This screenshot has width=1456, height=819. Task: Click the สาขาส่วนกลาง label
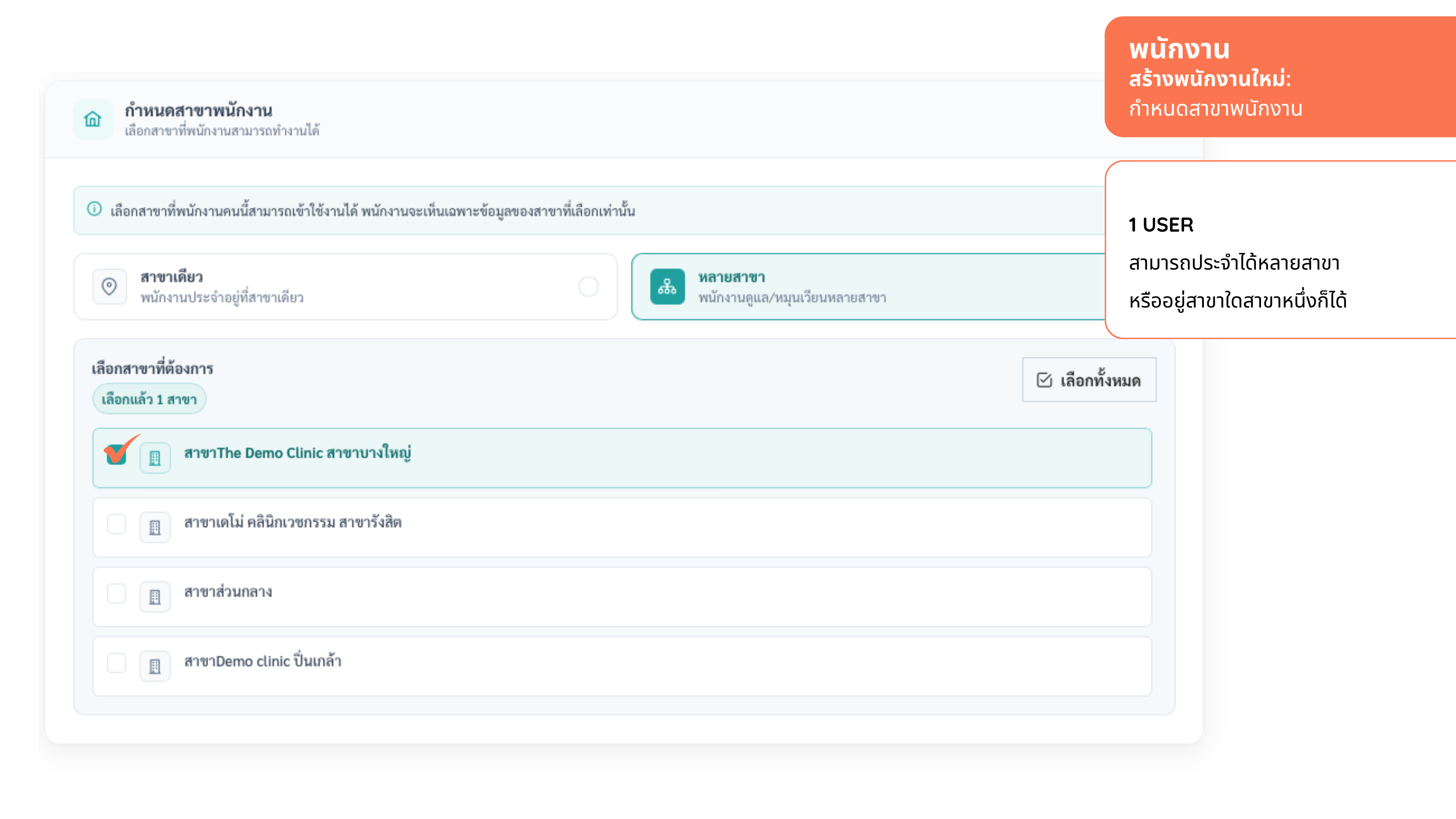[228, 592]
